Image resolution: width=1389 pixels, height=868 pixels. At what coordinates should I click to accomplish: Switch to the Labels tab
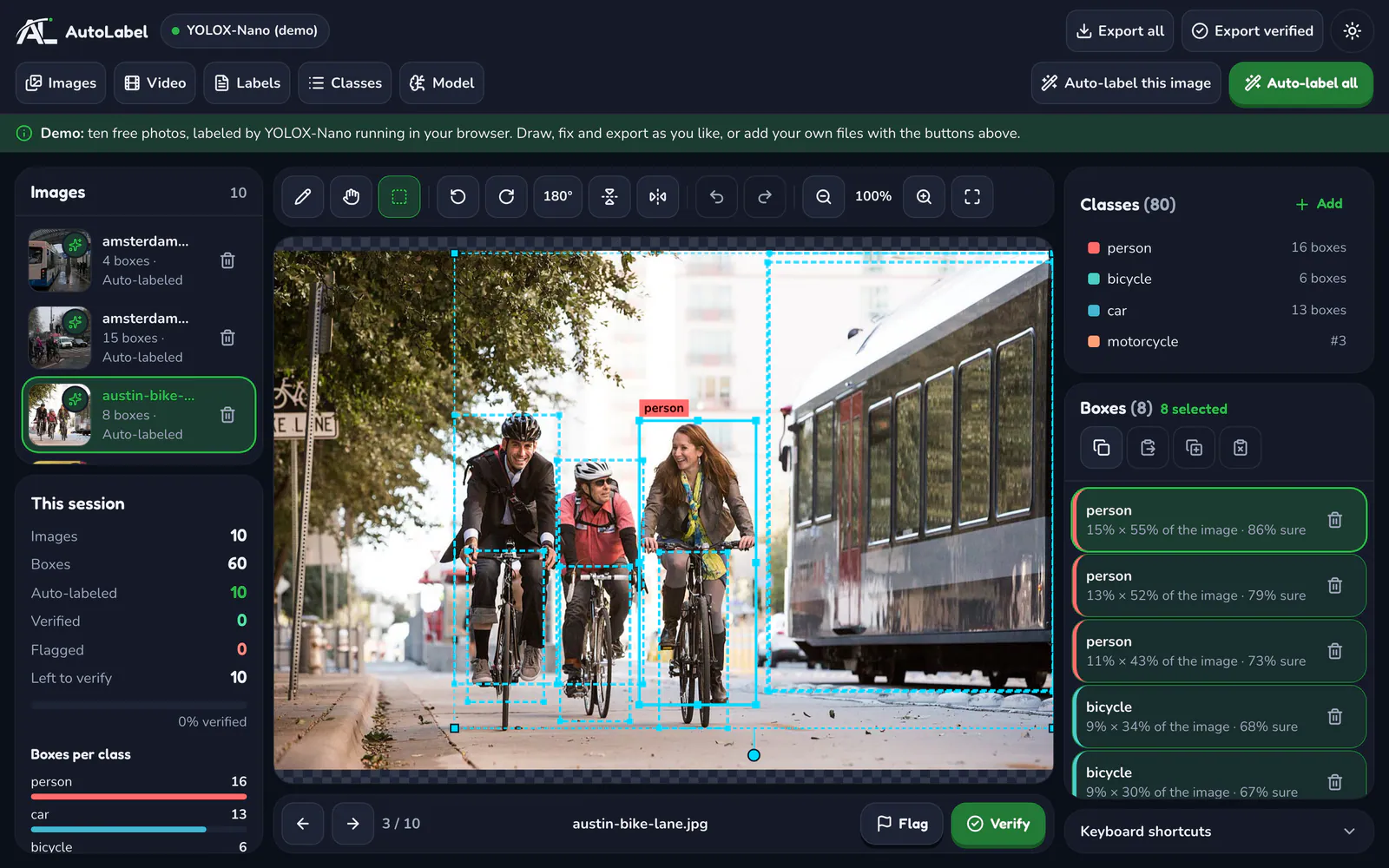[247, 83]
